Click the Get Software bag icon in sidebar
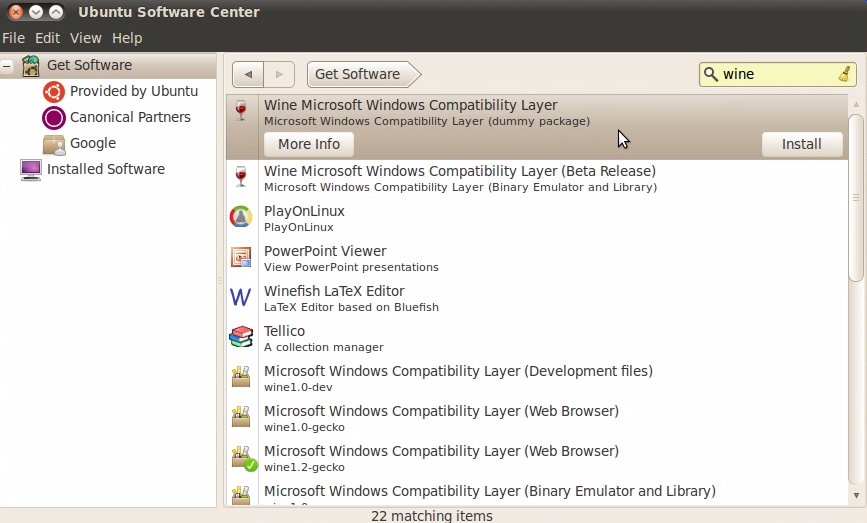Image resolution: width=867 pixels, height=523 pixels. 31,66
